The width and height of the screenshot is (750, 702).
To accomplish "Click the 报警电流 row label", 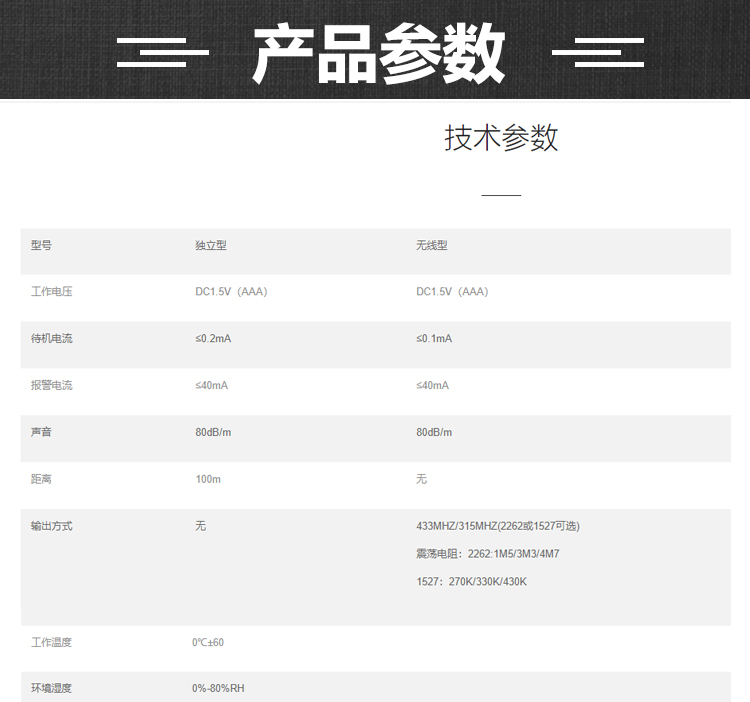I will click(x=52, y=386).
